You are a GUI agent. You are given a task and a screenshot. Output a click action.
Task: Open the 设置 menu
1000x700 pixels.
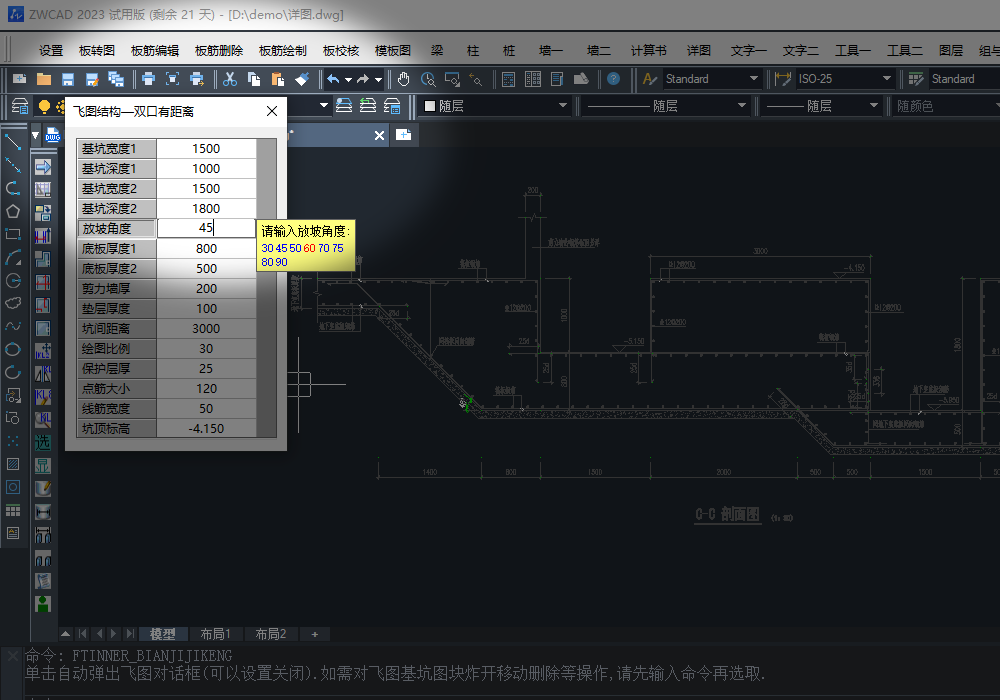[x=51, y=50]
